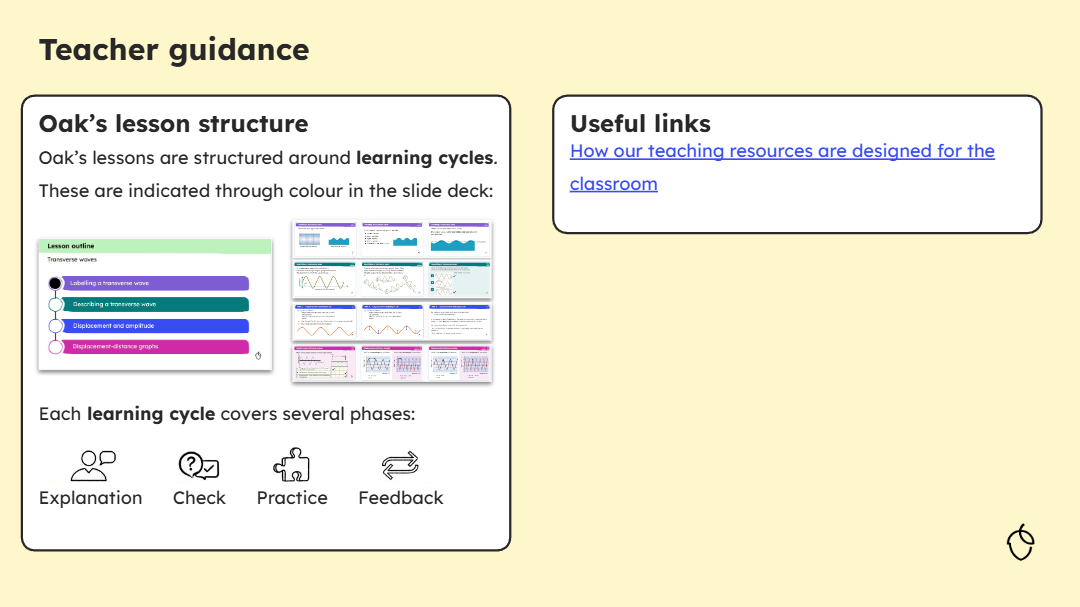This screenshot has height=607, width=1080.
Task: Click the blue 'Displacement and amplitude' bar
Action: [x=155, y=326]
